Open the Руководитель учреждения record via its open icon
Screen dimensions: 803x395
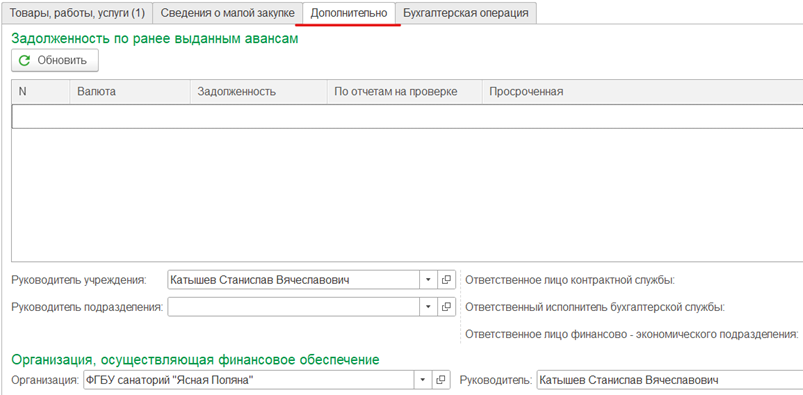[x=446, y=280]
